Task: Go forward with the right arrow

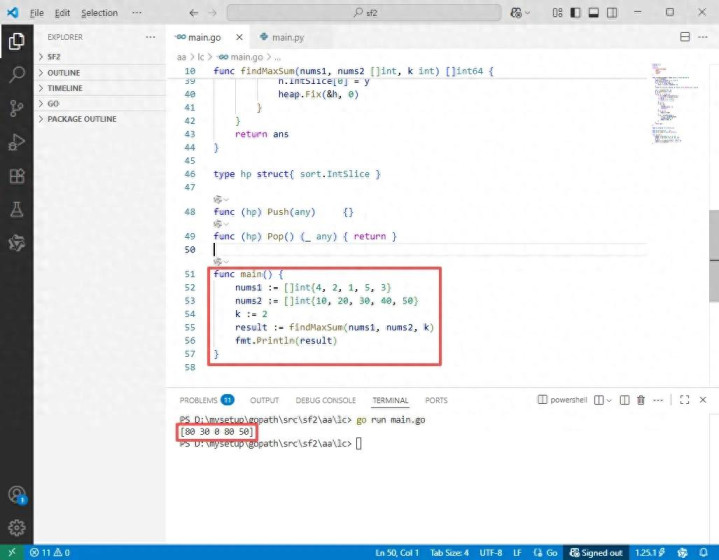Action: coord(212,13)
